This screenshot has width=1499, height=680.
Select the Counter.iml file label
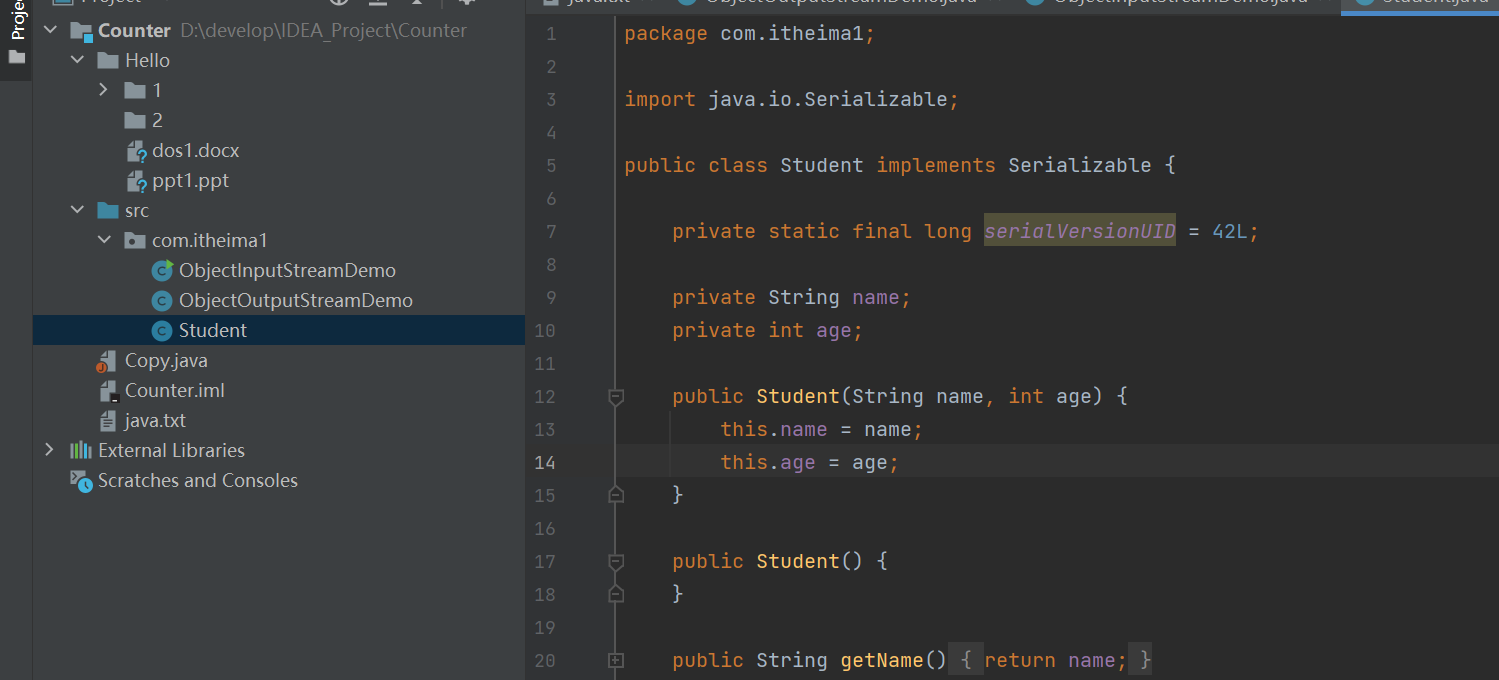tap(175, 391)
